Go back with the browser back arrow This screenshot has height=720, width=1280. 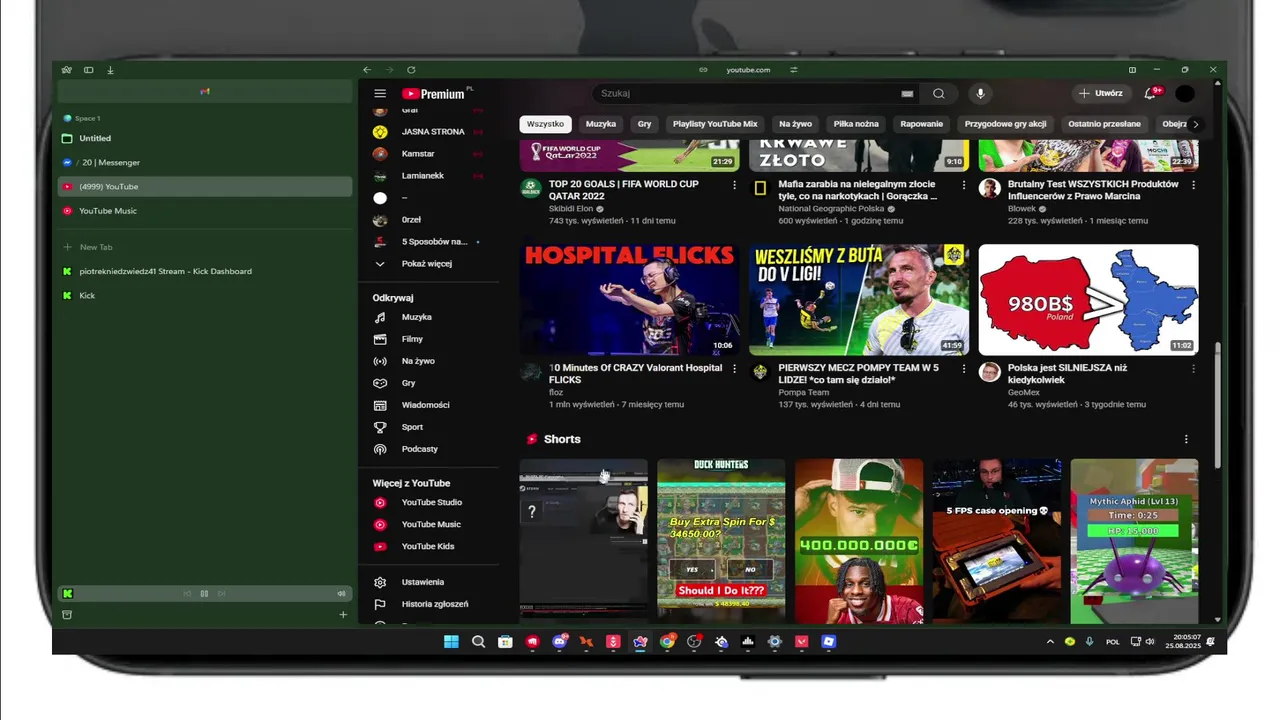[367, 70]
